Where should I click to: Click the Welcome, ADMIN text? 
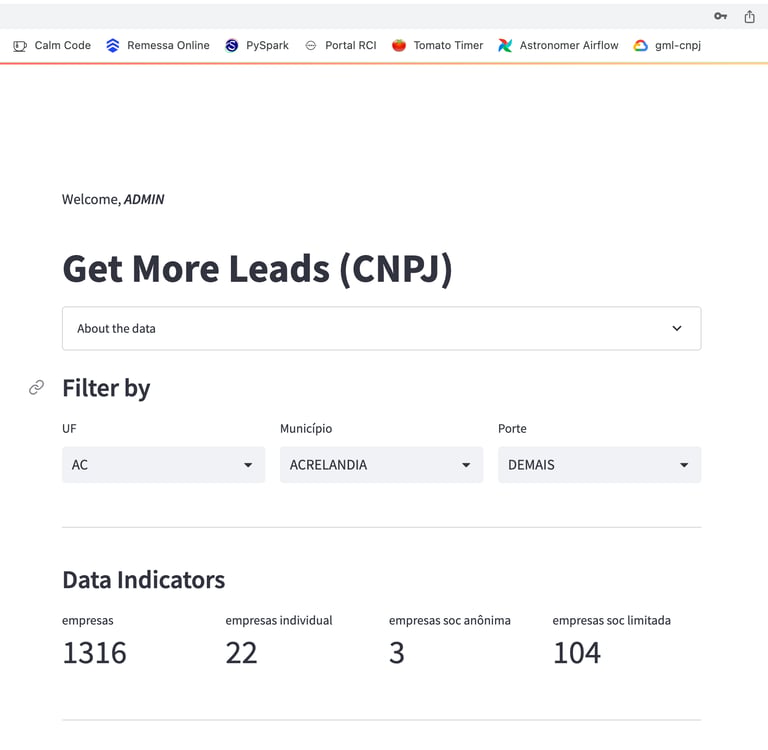tap(113, 199)
